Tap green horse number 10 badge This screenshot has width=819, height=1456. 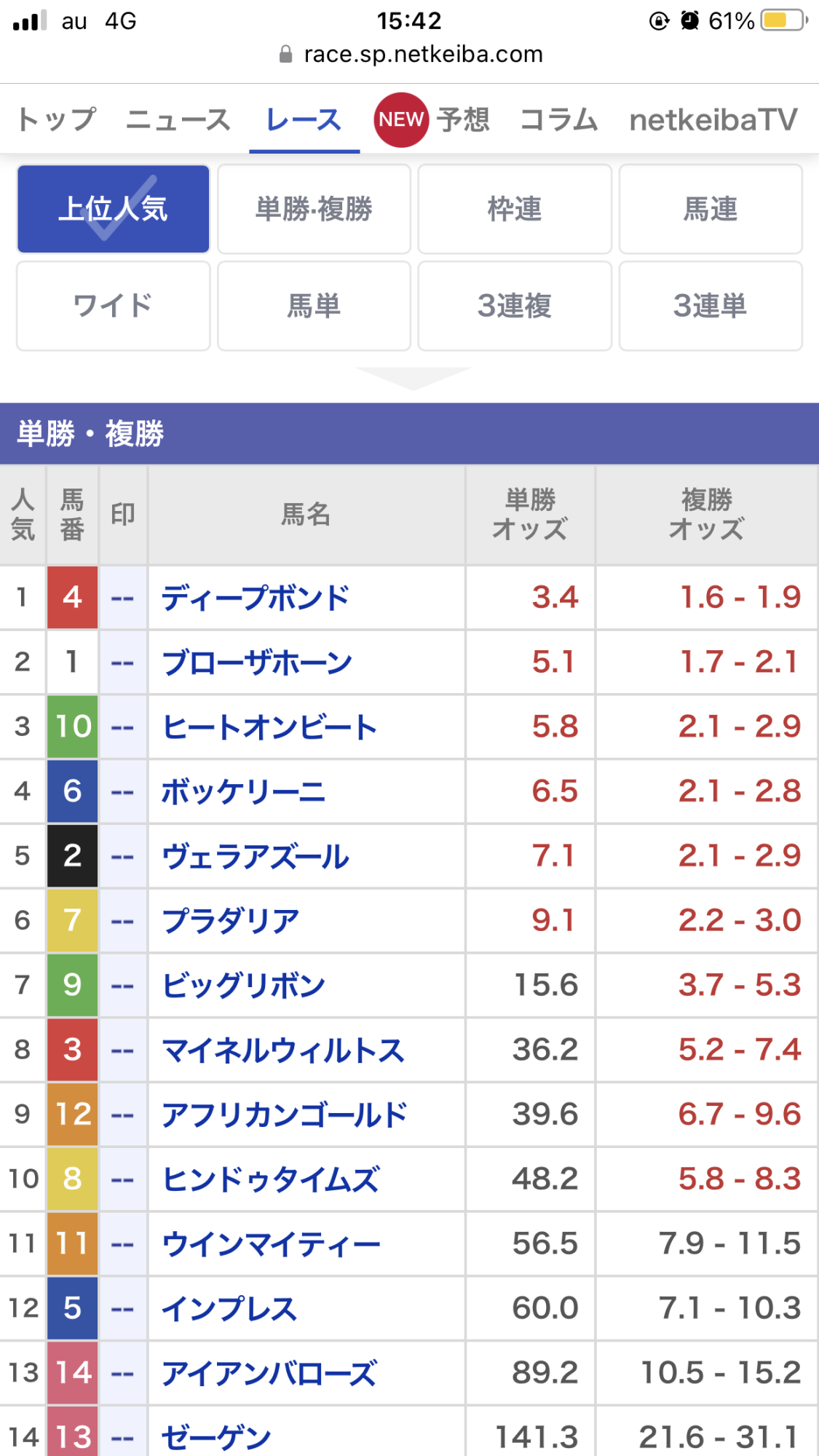click(x=72, y=727)
